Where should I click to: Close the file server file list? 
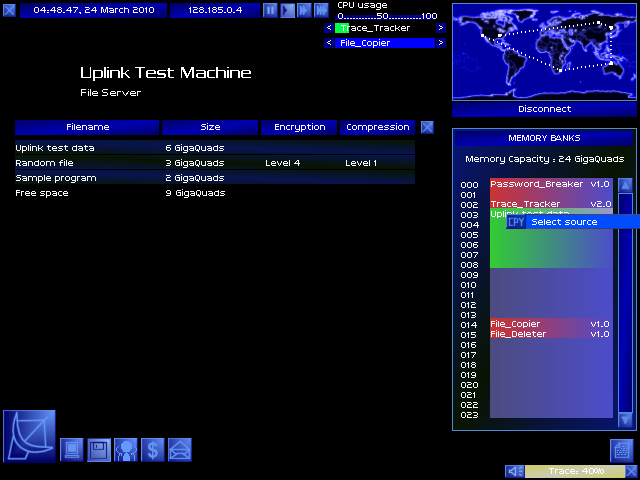(427, 127)
